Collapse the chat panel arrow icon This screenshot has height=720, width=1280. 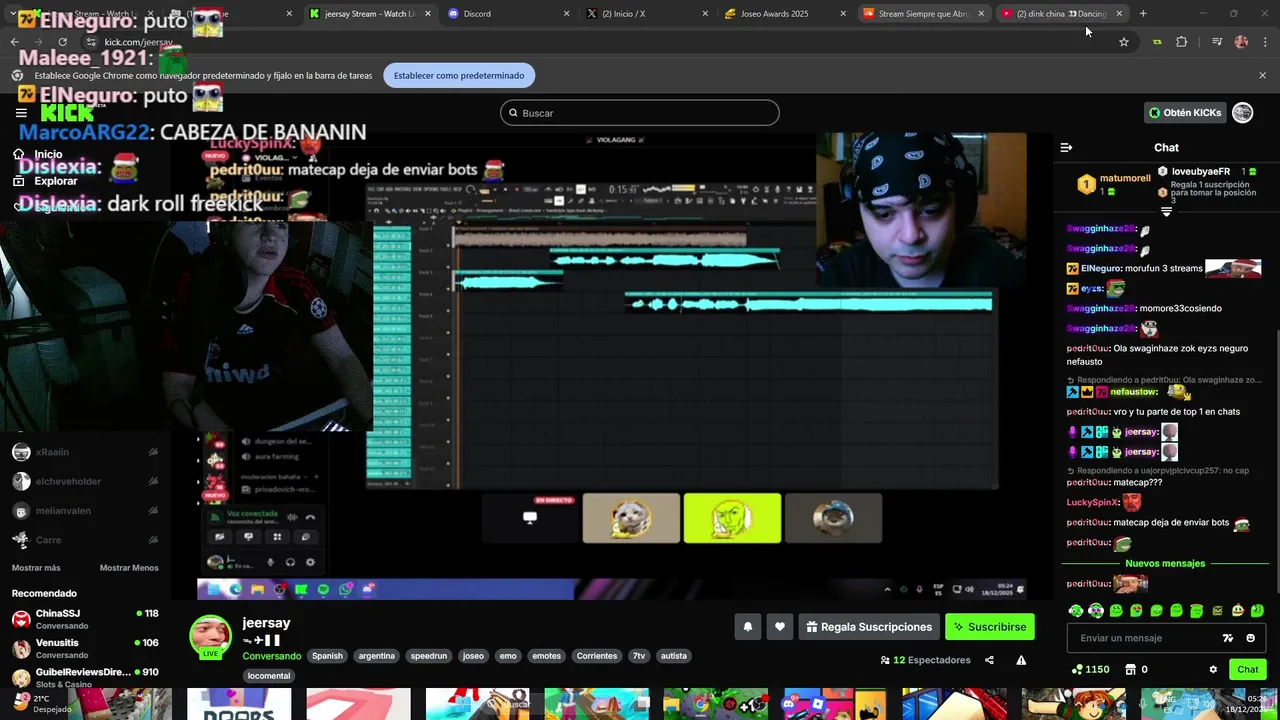pos(1066,147)
